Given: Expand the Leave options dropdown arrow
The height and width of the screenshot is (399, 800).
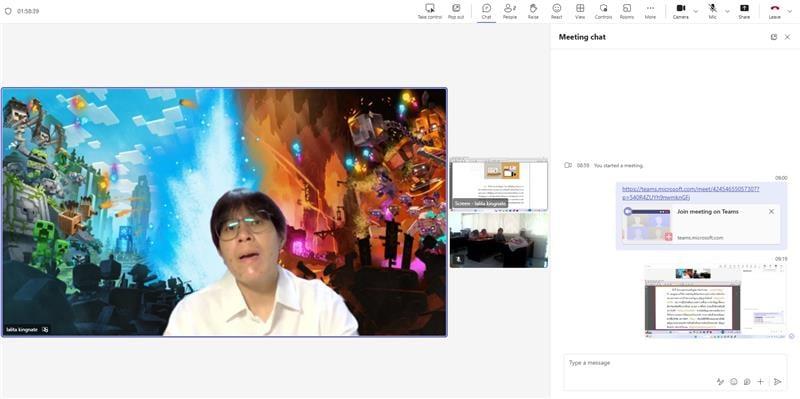Looking at the screenshot, I should (790, 11).
